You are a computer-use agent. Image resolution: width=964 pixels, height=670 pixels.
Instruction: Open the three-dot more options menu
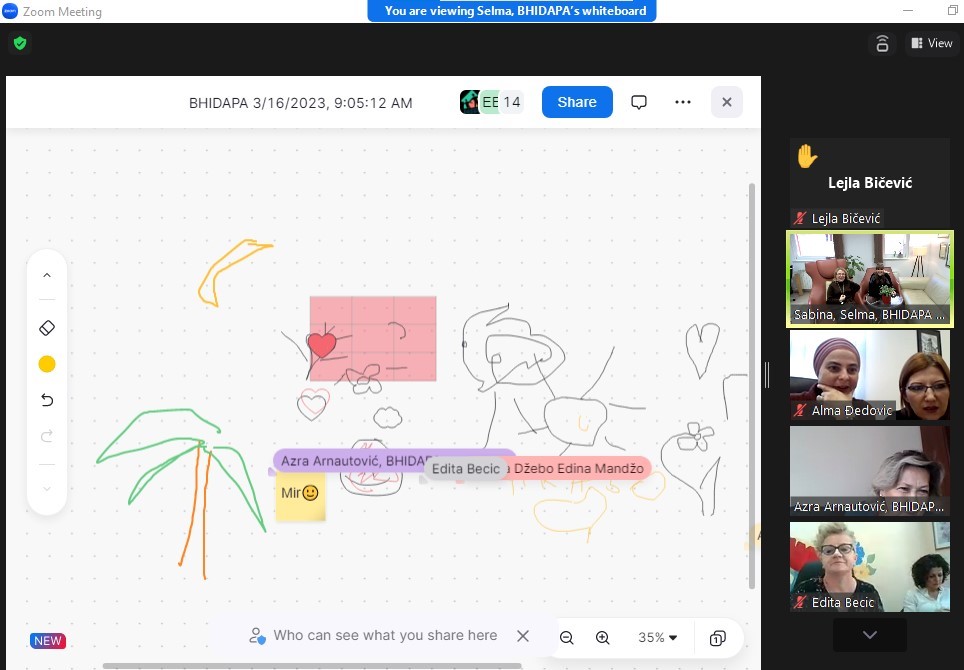(x=683, y=102)
